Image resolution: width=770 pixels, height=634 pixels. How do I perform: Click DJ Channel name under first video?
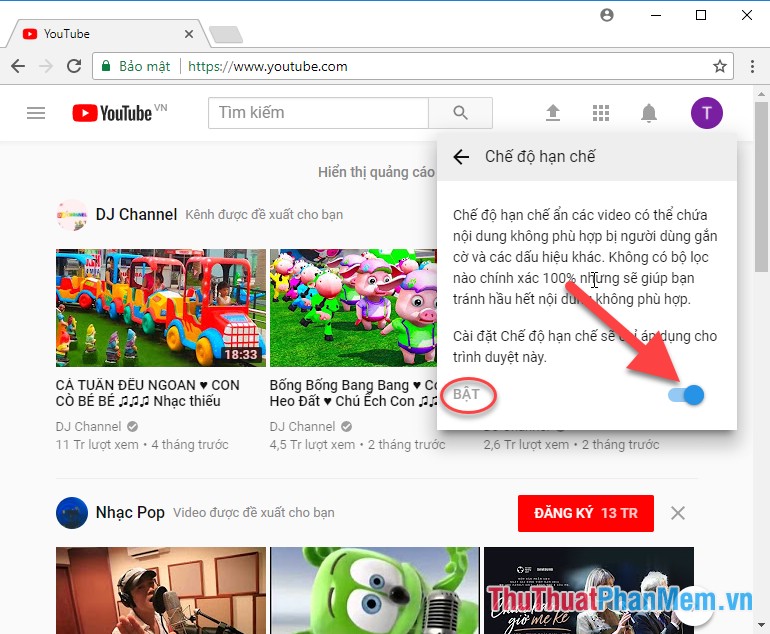tap(88, 426)
